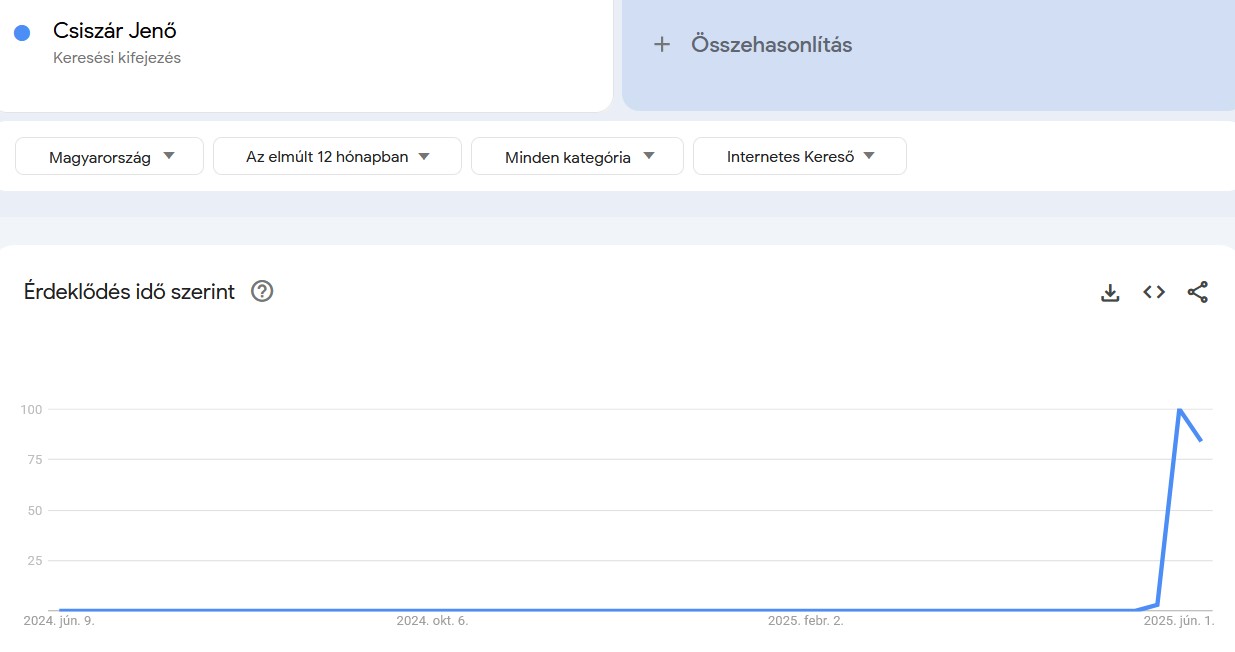
Task: Open the Minden kategória category filter
Action: tap(577, 156)
